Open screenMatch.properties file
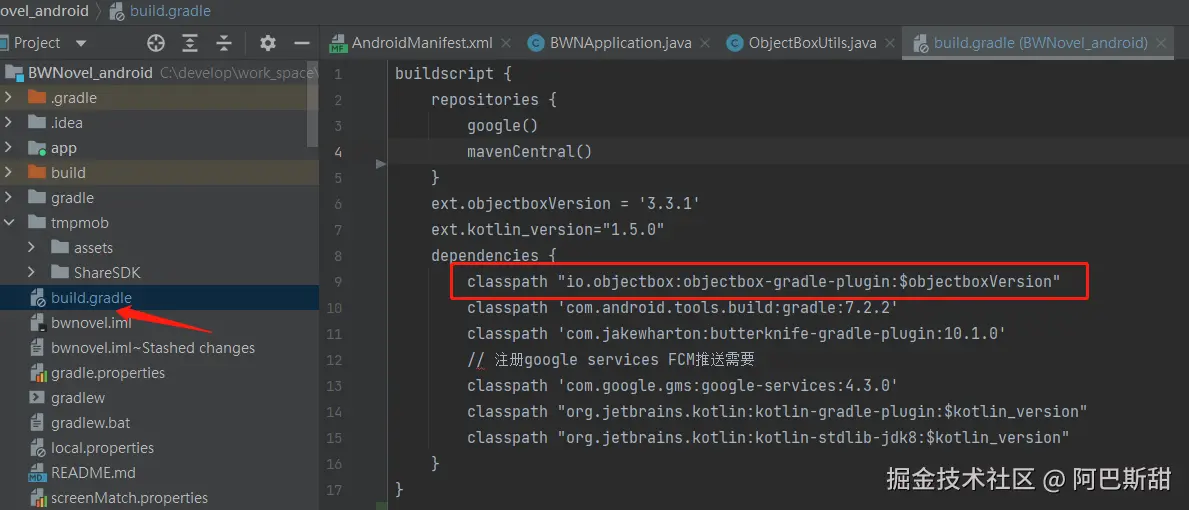 (x=129, y=498)
